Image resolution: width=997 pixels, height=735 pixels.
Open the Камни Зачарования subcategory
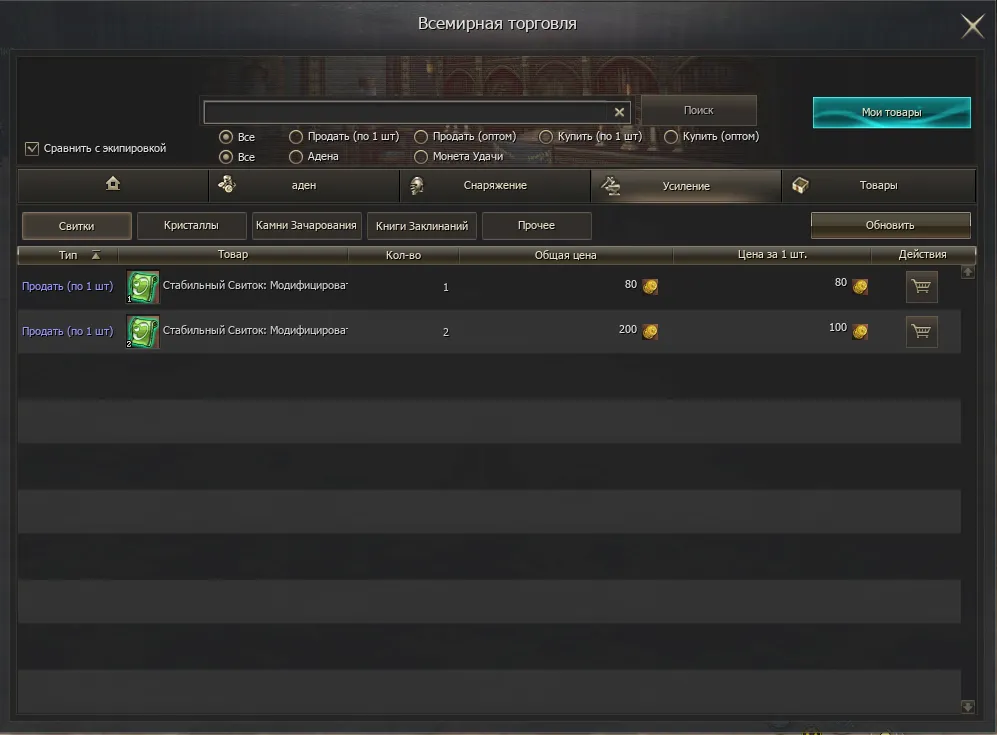coord(306,226)
